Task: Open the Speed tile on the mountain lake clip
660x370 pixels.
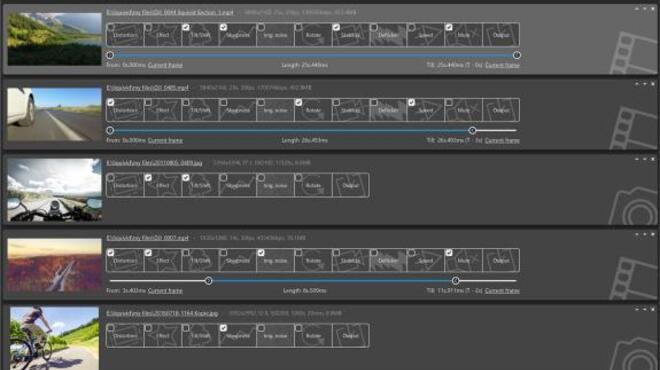Action: (x=426, y=35)
